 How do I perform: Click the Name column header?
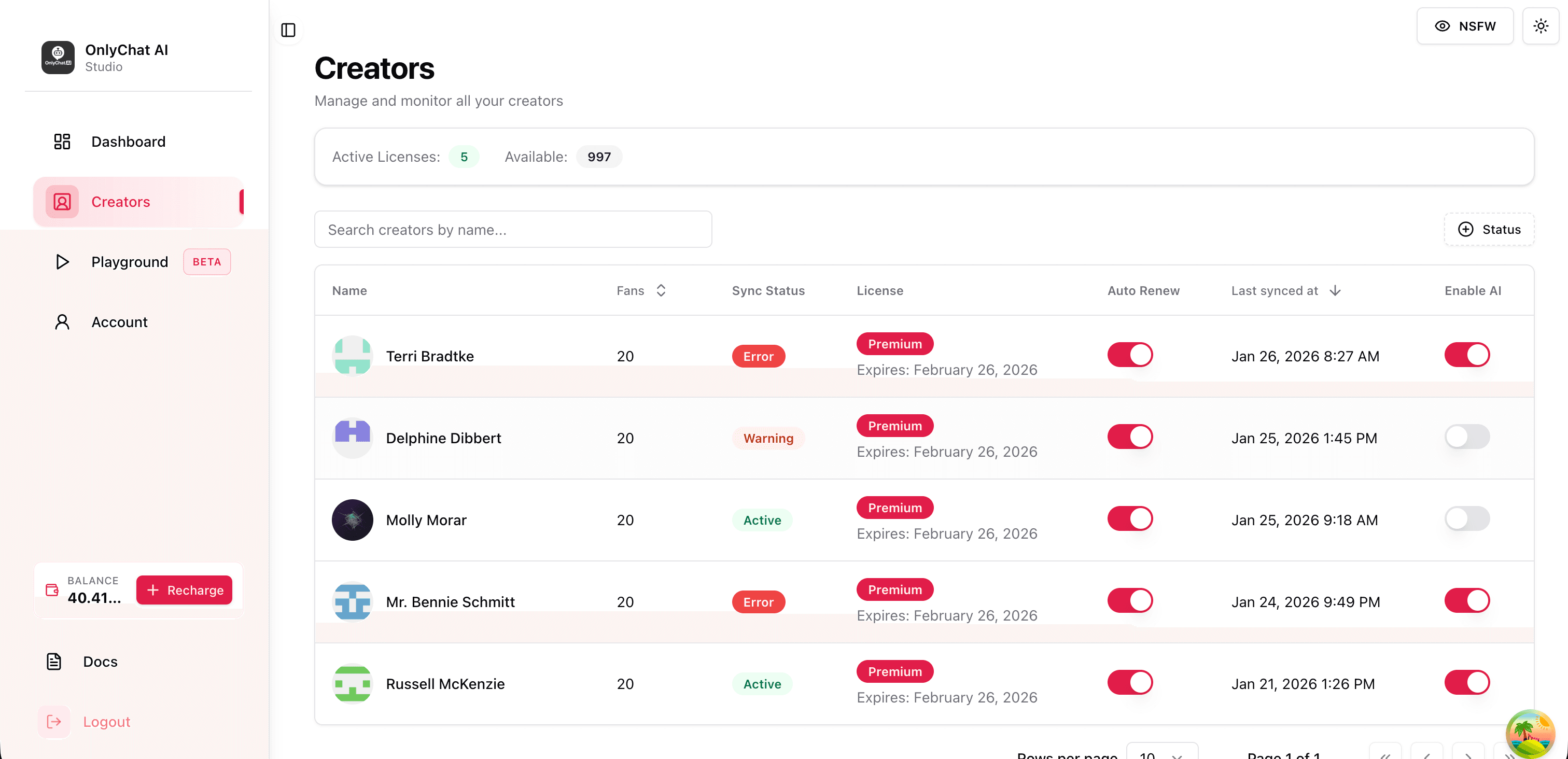349,290
